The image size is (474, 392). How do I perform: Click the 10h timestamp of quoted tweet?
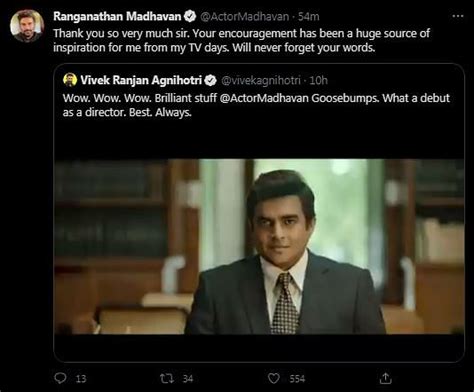click(x=318, y=80)
